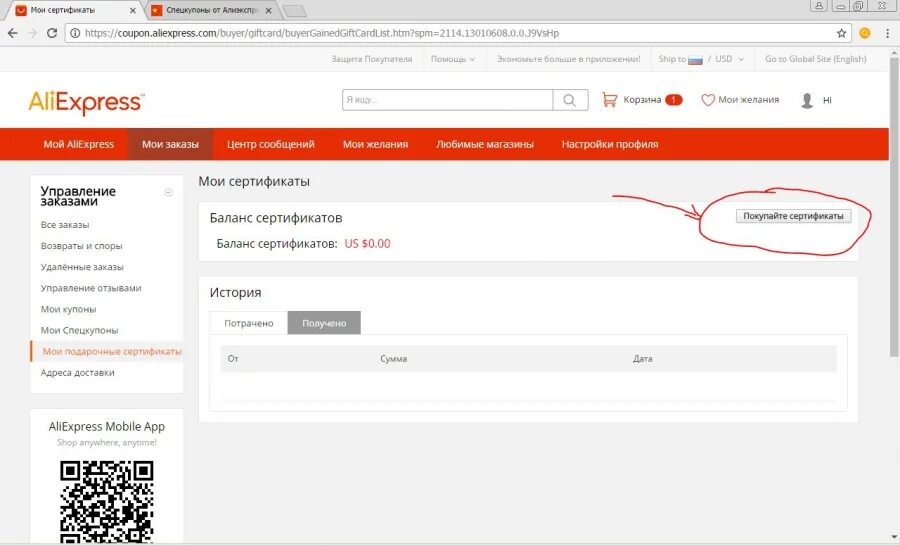Open Все заказы in sidebar
The height and width of the screenshot is (546, 900).
[65, 225]
